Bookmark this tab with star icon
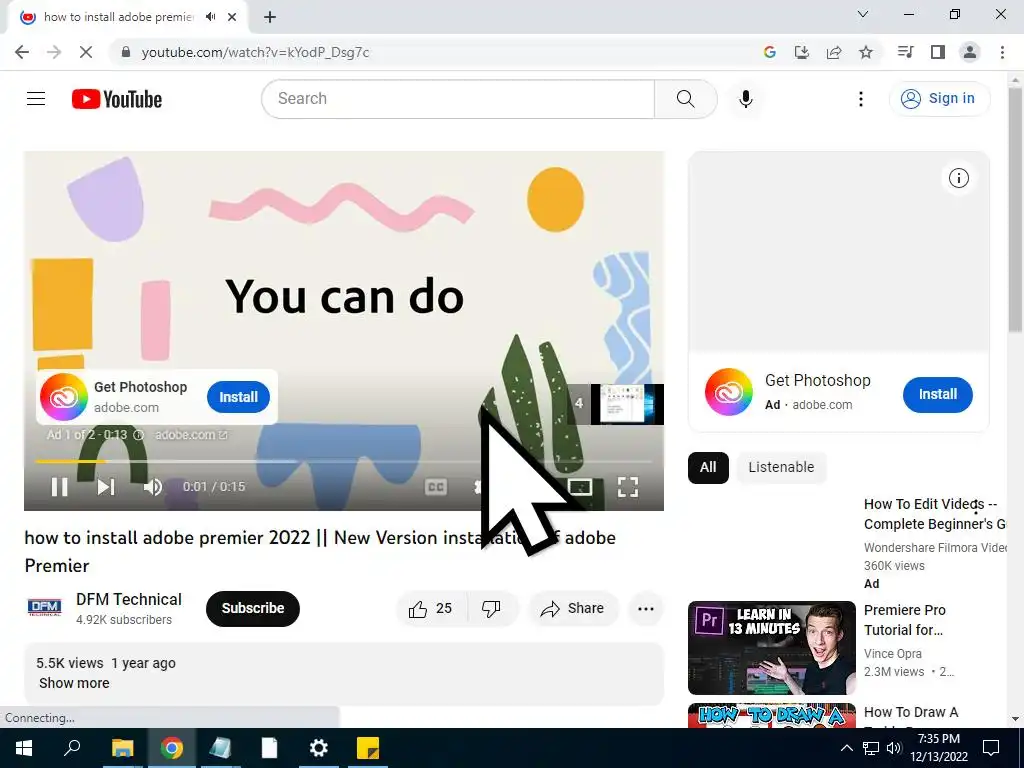The width and height of the screenshot is (1024, 768). [866, 52]
